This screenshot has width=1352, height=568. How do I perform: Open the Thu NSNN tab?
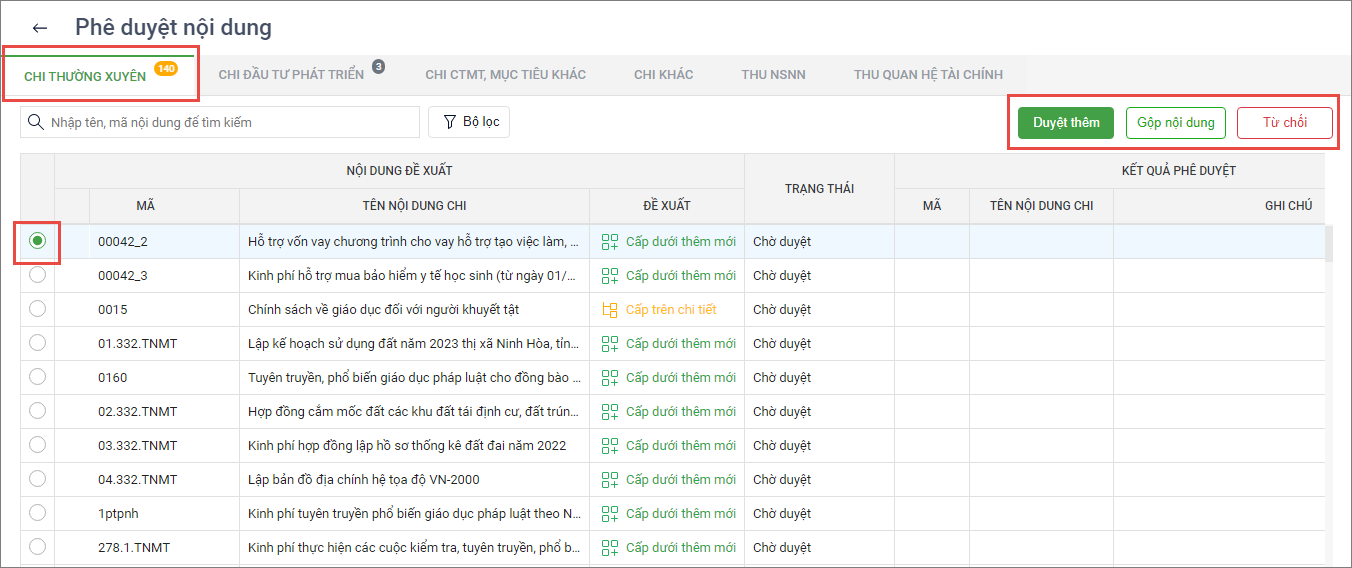773,75
